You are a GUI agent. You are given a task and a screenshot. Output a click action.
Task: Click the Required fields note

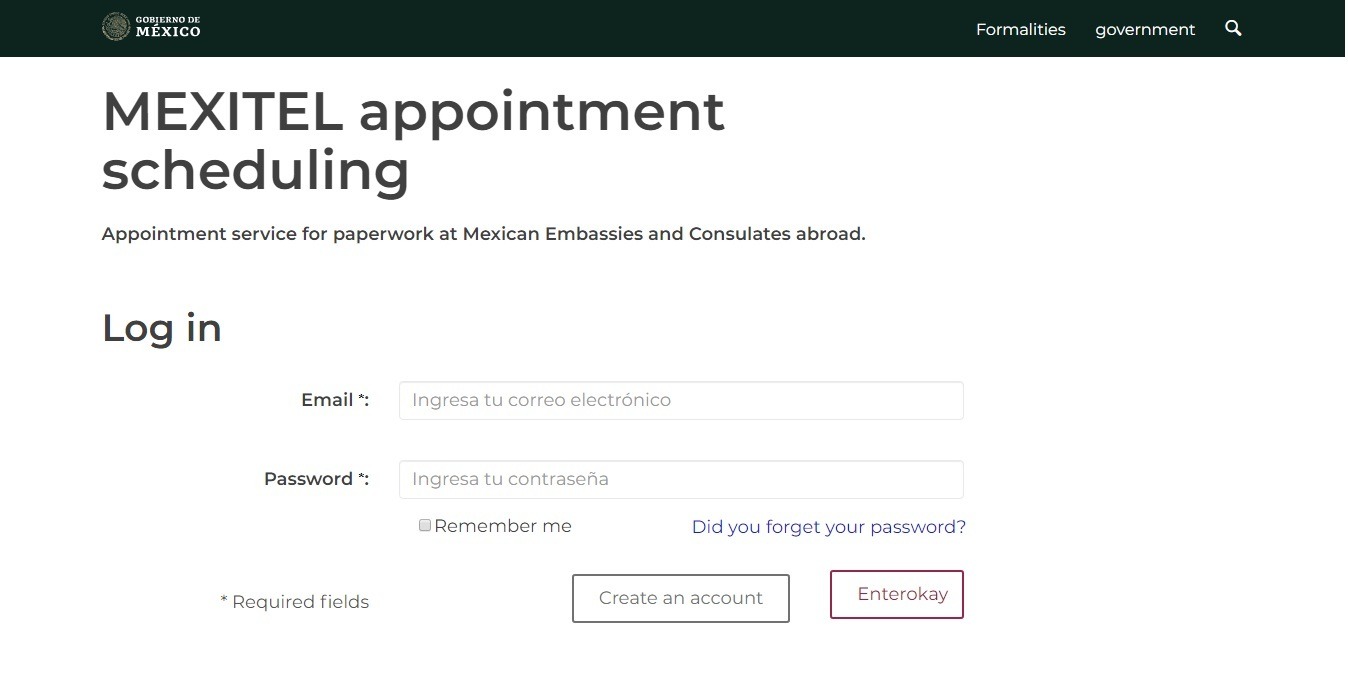tap(295, 602)
